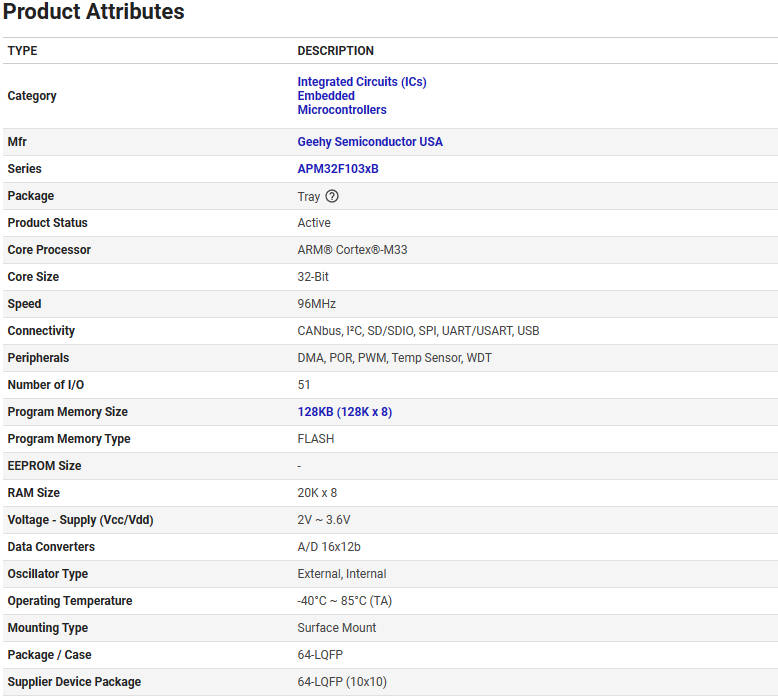This screenshot has width=778, height=700.
Task: Open the Integrated Circuits (ICs) category link
Action: click(361, 82)
